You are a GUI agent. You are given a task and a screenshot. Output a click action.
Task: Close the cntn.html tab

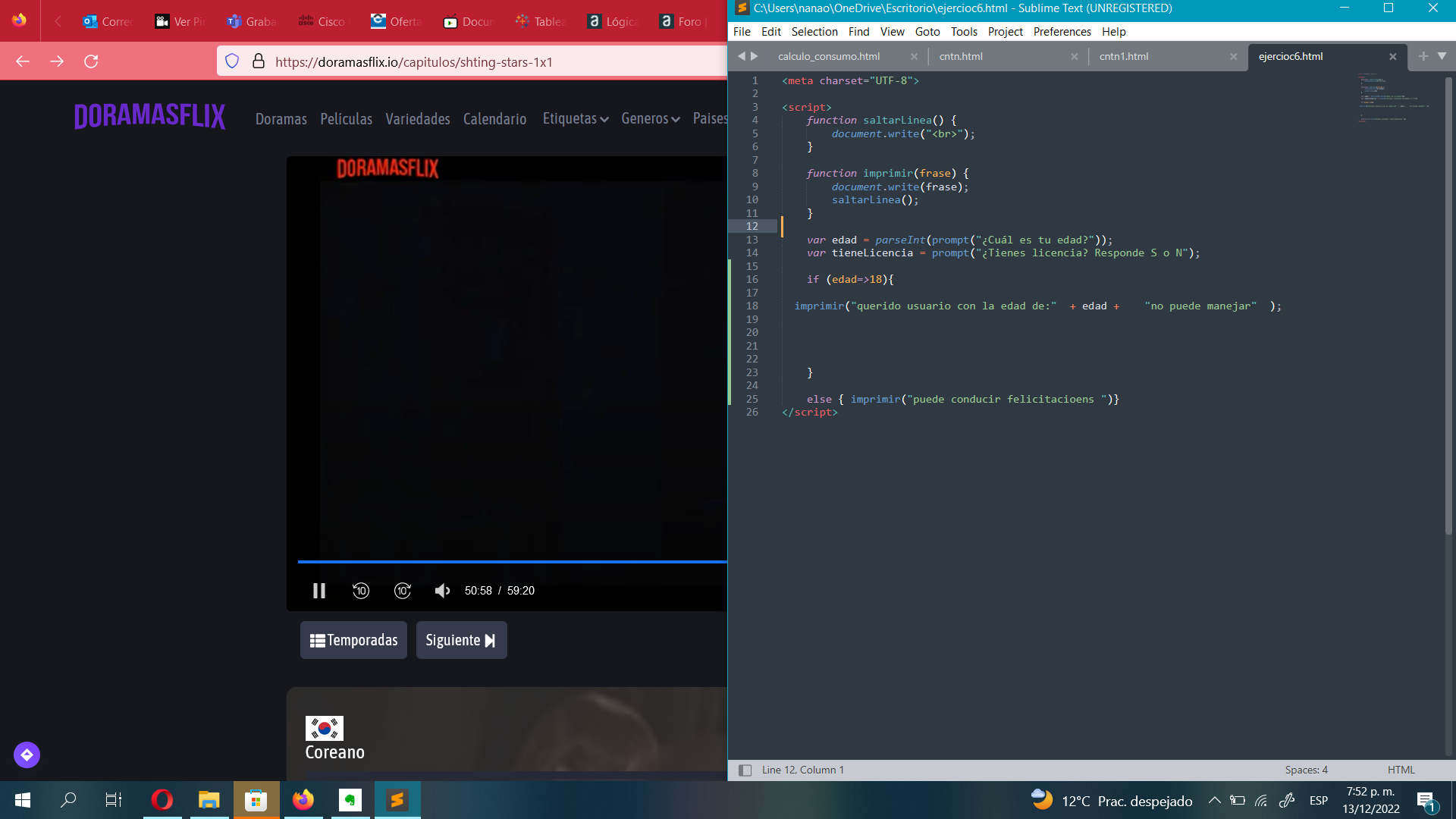pos(1074,57)
